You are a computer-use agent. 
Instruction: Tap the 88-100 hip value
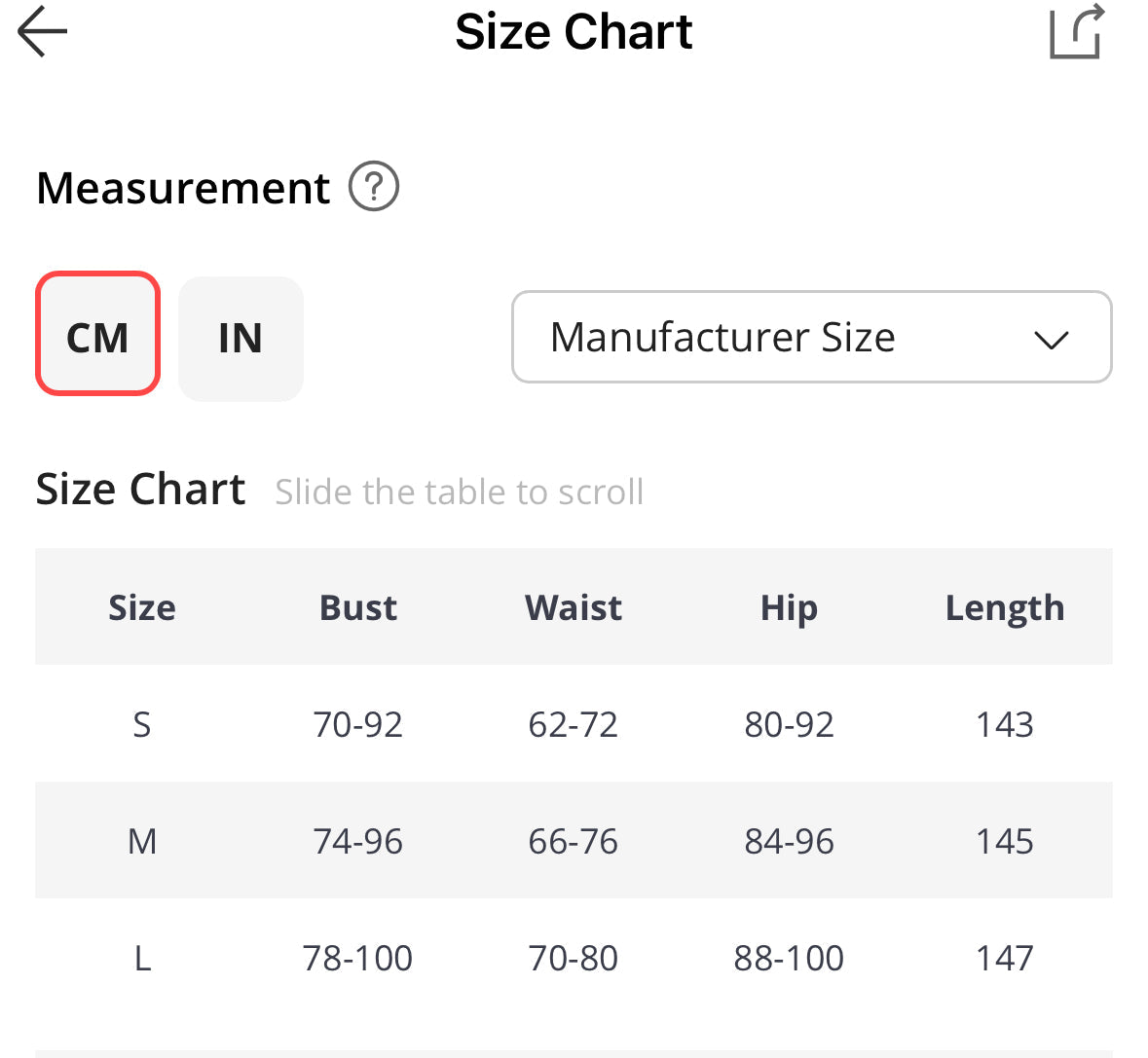click(x=789, y=958)
